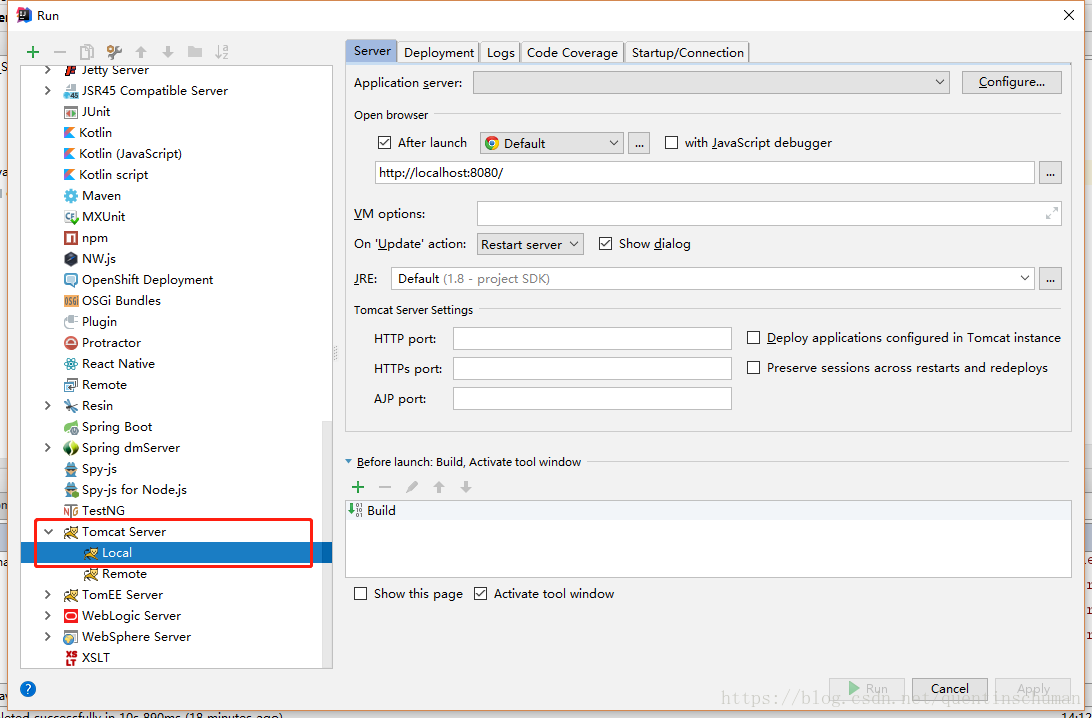Collapse the Tomcat Server node
The width and height of the screenshot is (1092, 718).
tap(49, 532)
